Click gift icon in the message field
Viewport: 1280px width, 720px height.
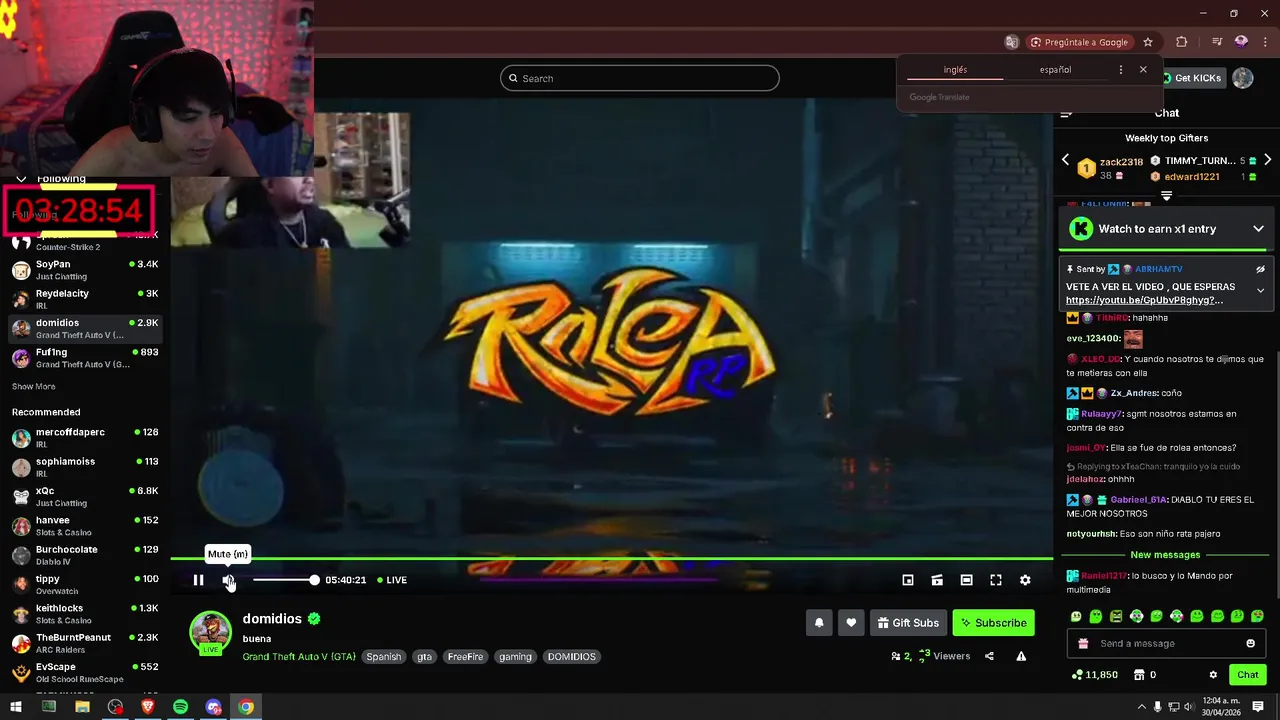click(x=1081, y=643)
